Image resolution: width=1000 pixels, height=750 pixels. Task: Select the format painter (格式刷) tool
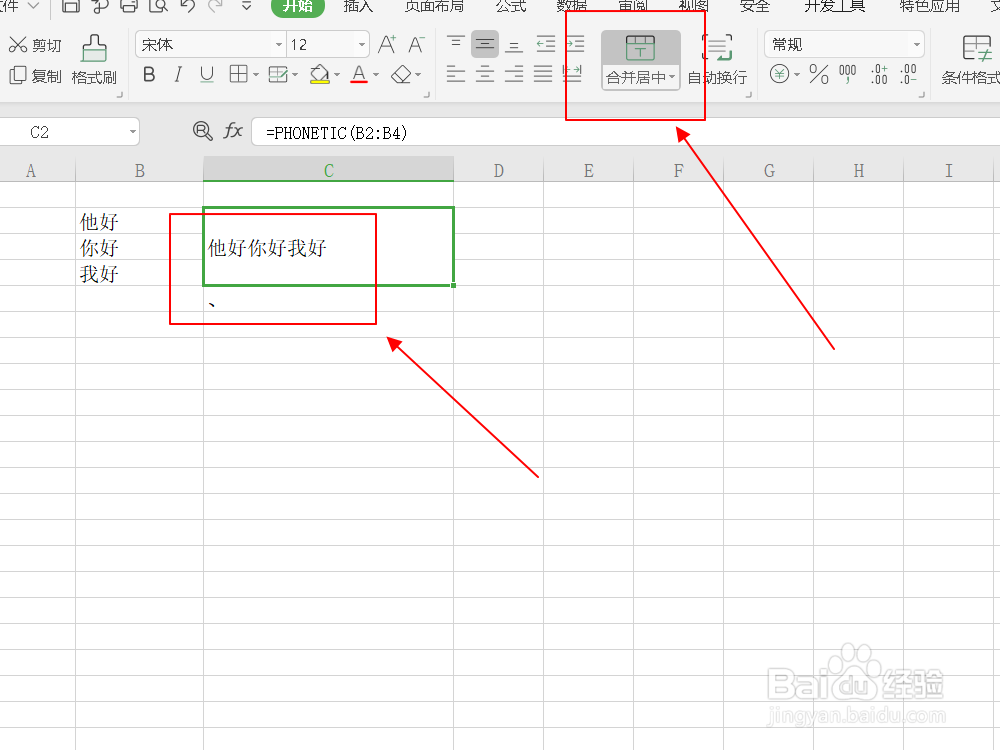coord(94,60)
